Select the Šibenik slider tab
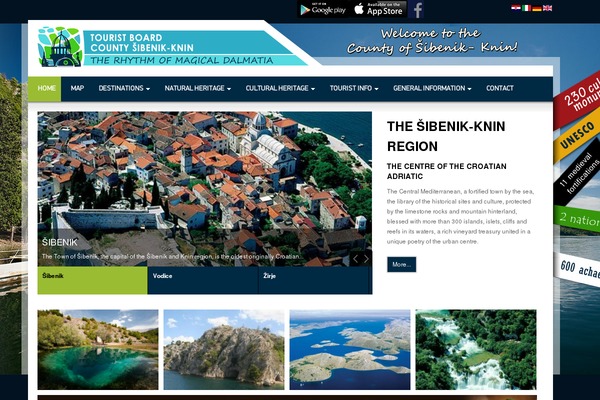 click(x=92, y=280)
